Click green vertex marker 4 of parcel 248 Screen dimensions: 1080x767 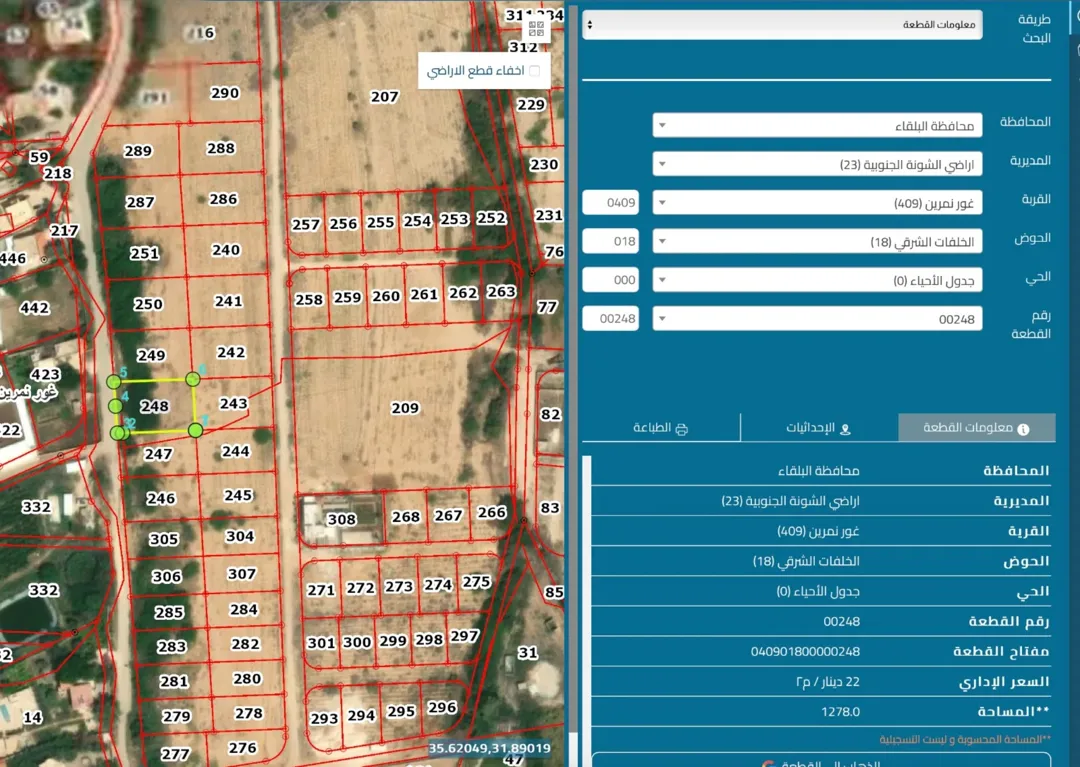pos(116,406)
